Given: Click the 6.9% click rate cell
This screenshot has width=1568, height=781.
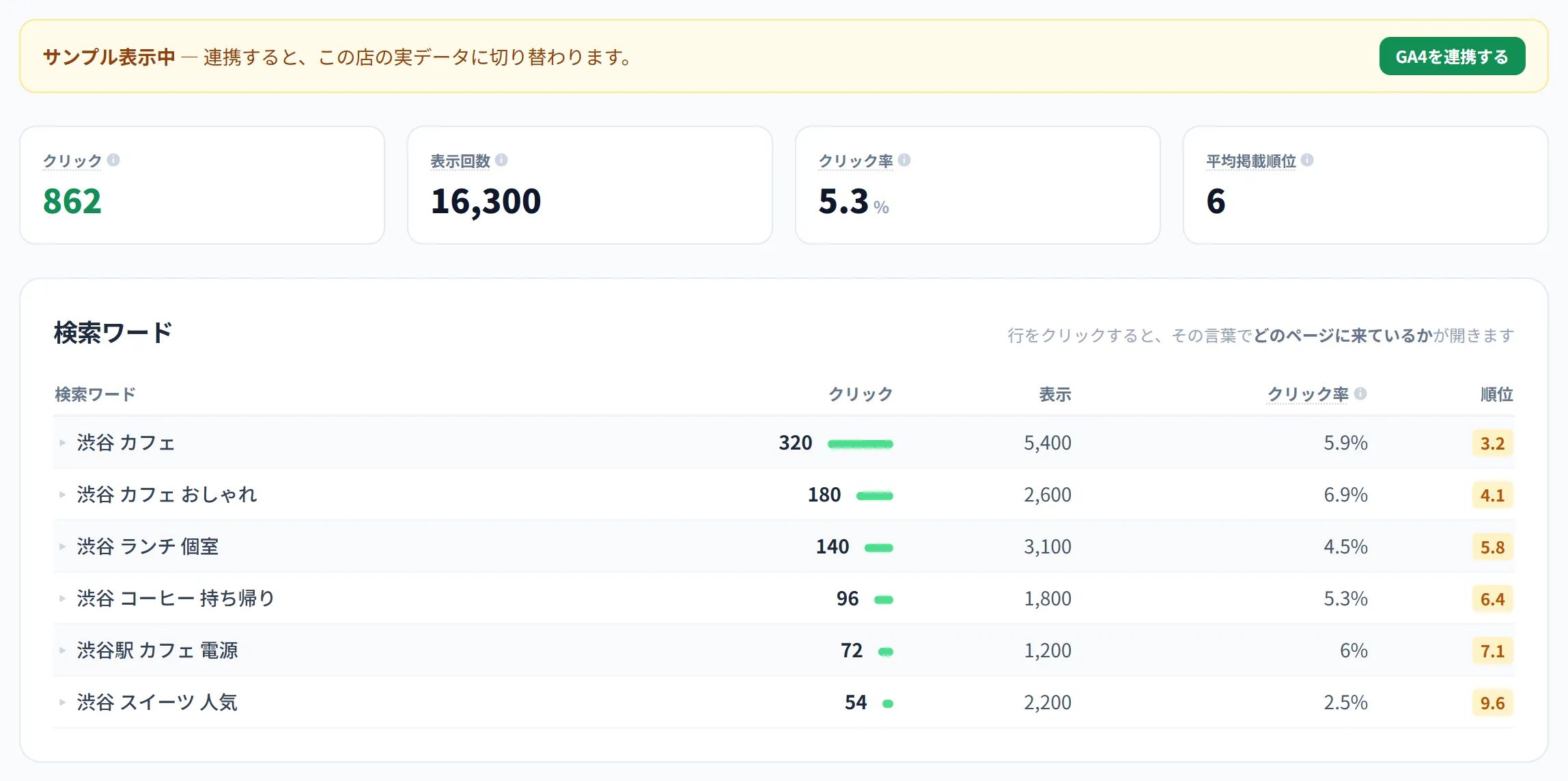Looking at the screenshot, I should (1345, 495).
